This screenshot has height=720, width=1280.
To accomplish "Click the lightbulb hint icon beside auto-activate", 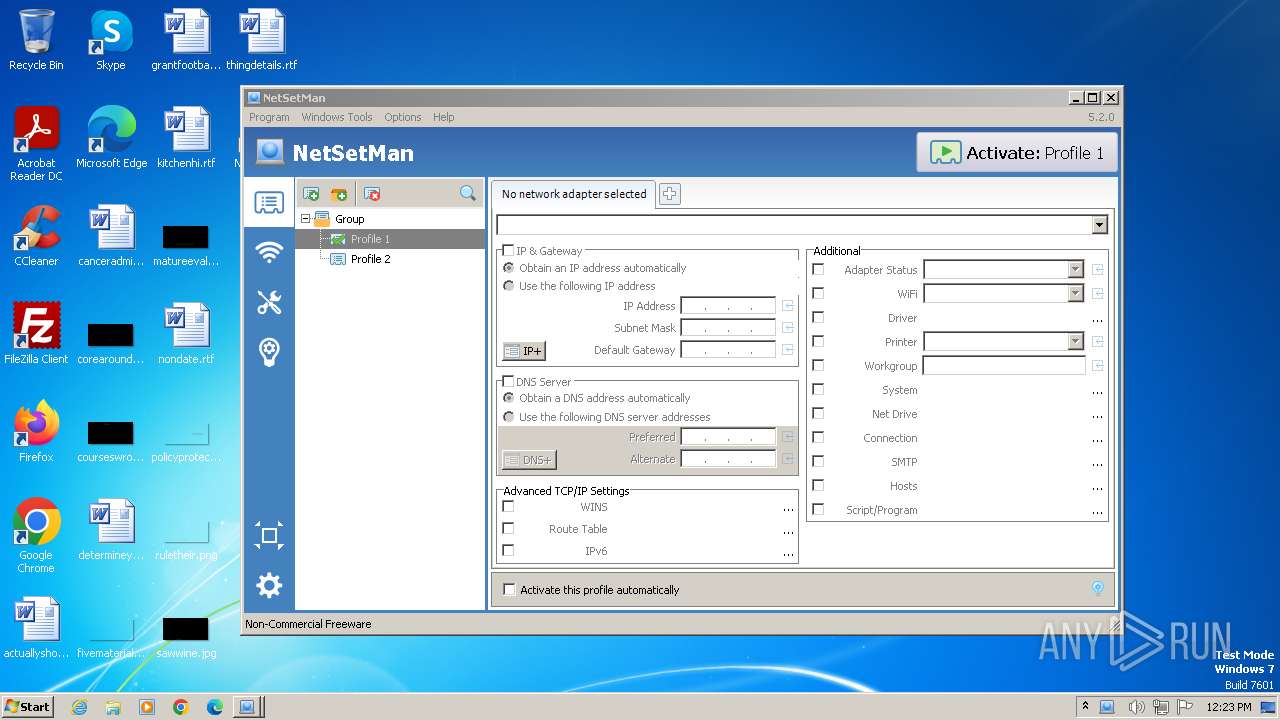I will (x=1097, y=589).
